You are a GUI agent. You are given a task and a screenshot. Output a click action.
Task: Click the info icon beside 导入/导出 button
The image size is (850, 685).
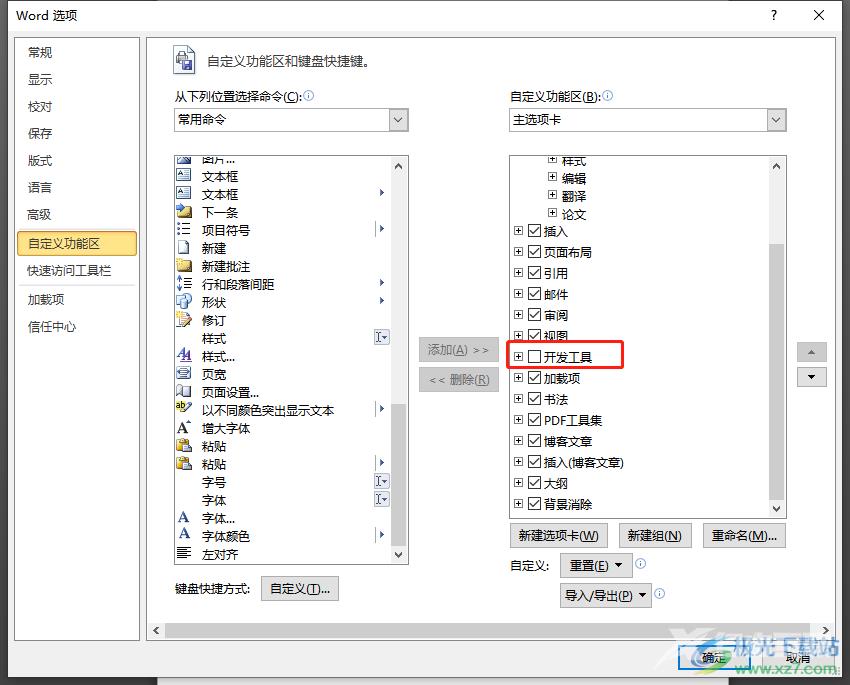[659, 593]
